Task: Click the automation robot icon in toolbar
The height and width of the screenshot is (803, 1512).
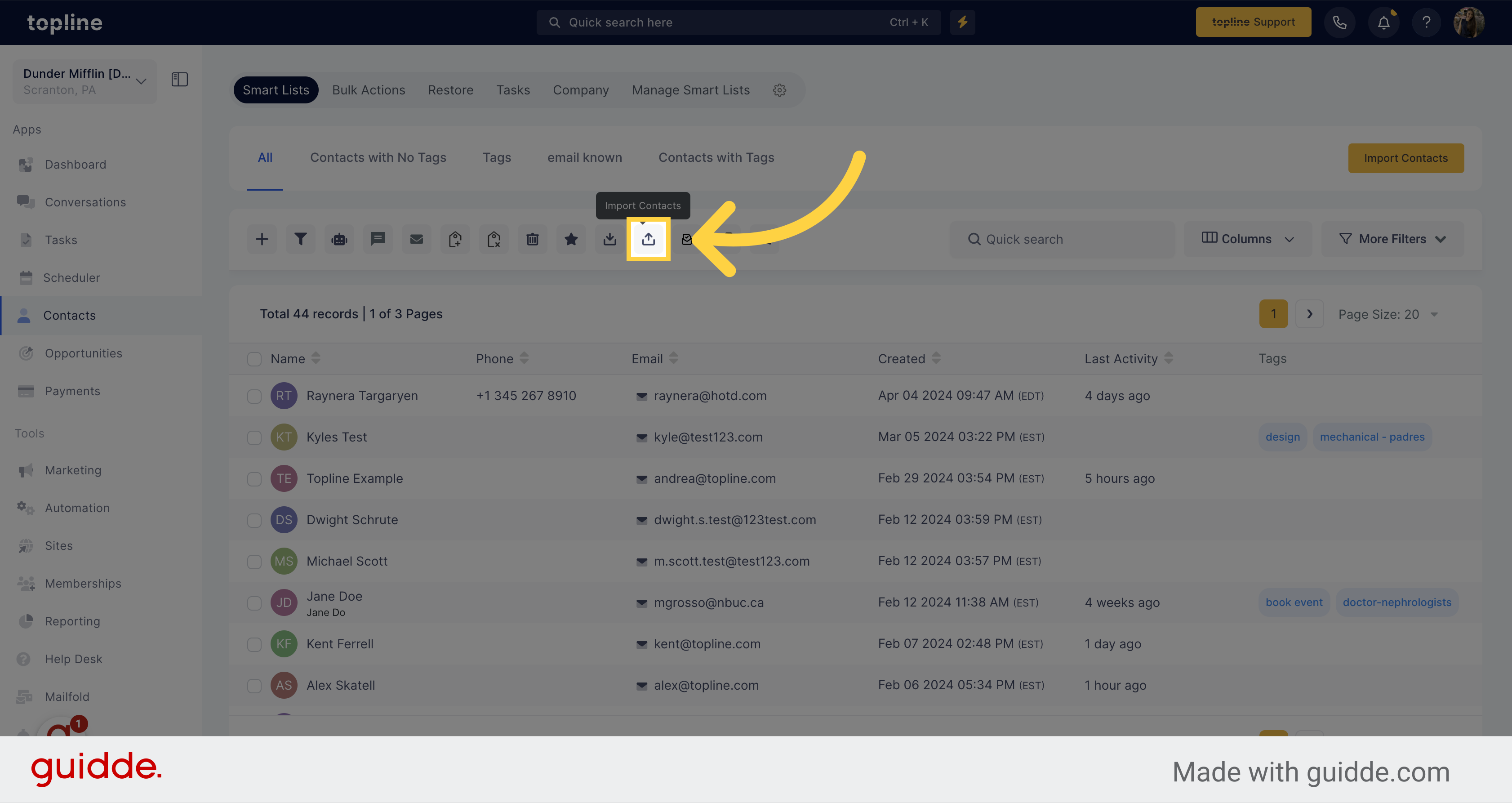Action: (x=339, y=239)
